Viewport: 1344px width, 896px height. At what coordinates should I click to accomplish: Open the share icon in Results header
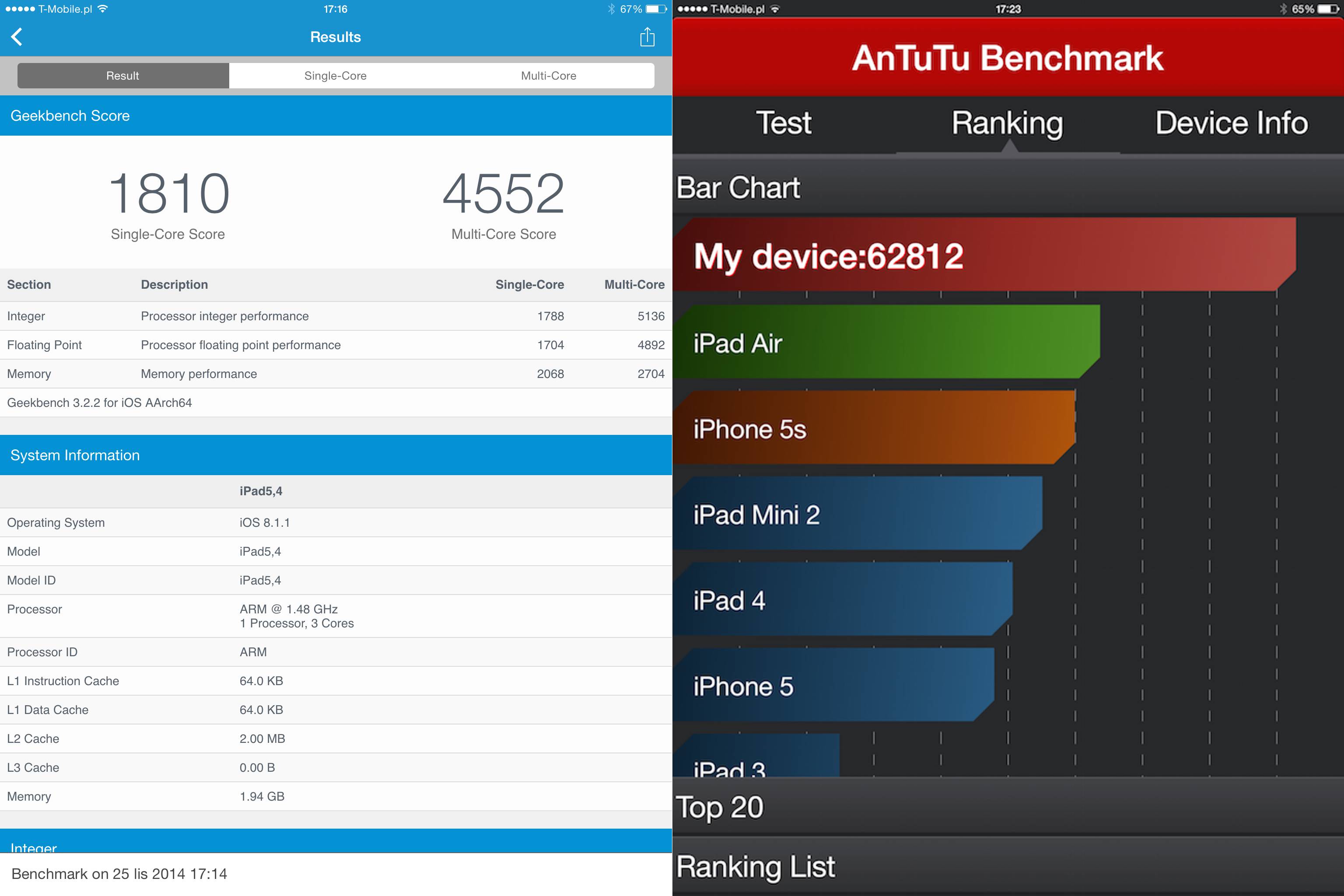pyautogui.click(x=647, y=37)
